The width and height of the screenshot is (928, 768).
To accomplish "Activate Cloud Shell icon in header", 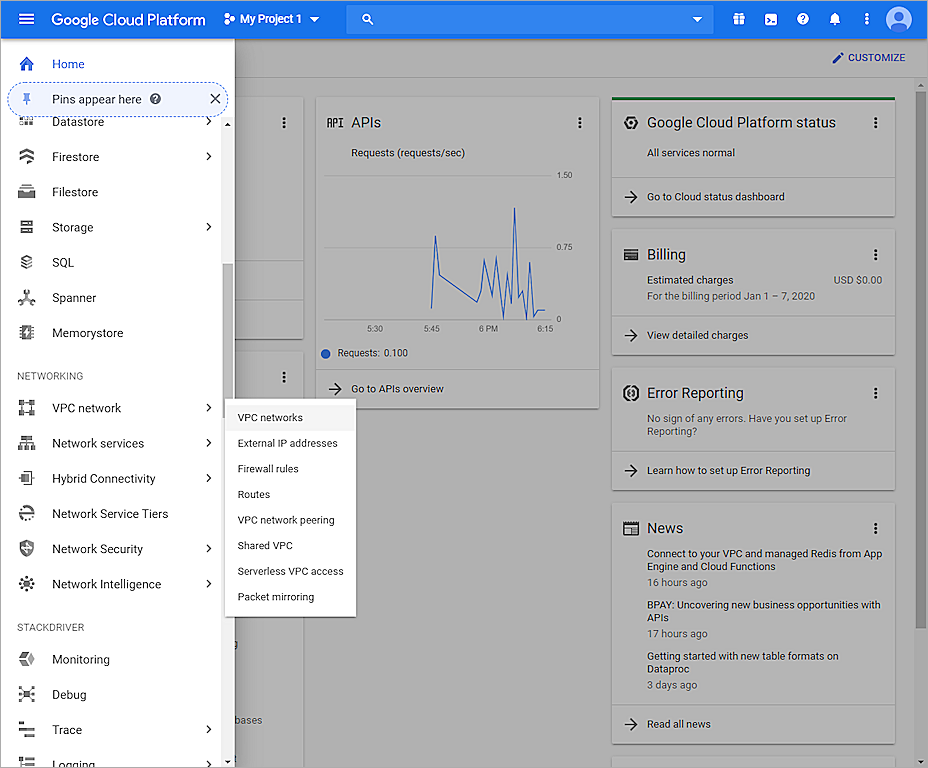I will 771,19.
